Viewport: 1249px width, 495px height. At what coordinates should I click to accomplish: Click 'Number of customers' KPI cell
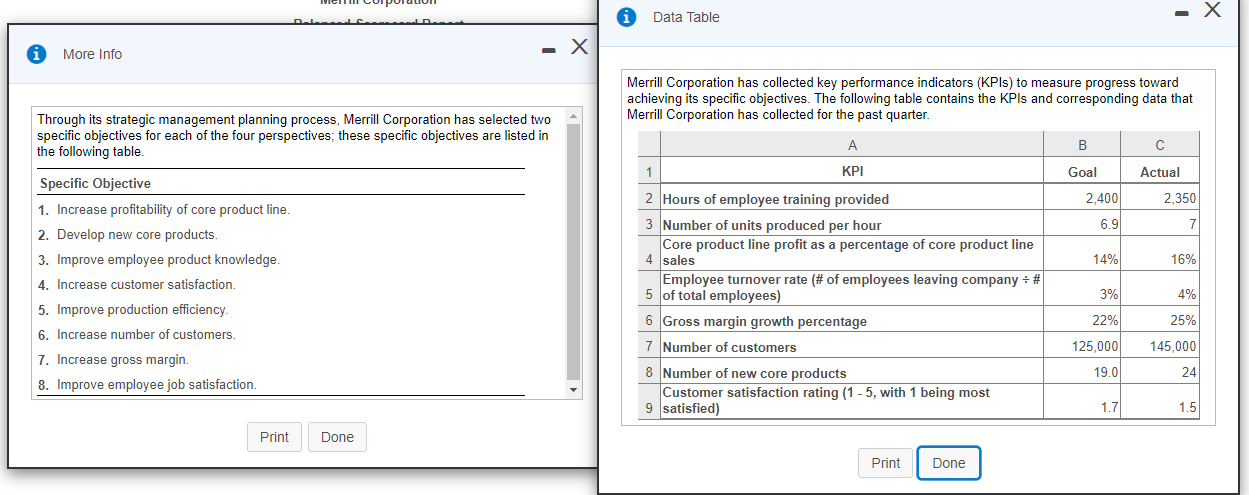click(x=852, y=347)
